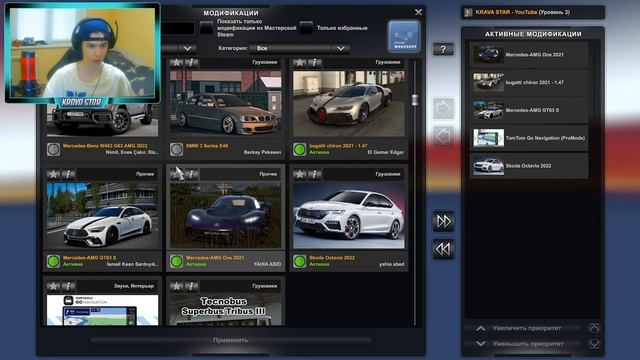Close the Модификации window
640x360 pixels.
(418, 12)
